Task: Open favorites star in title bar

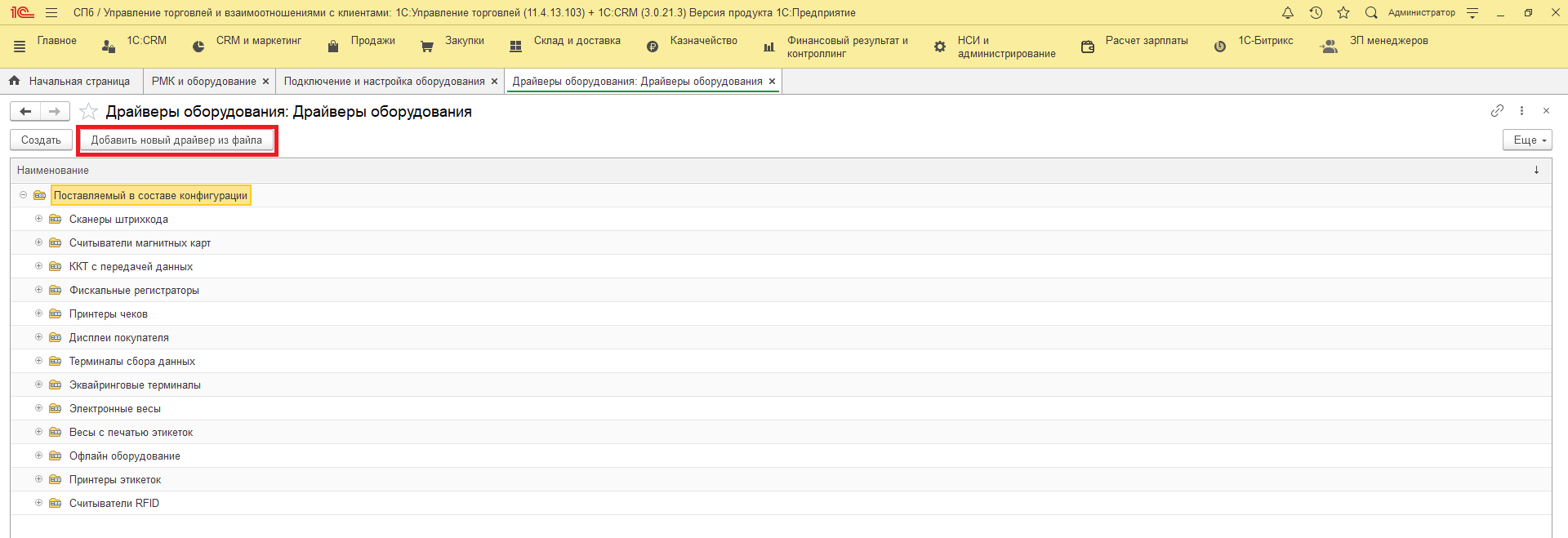Action: coord(1343,13)
